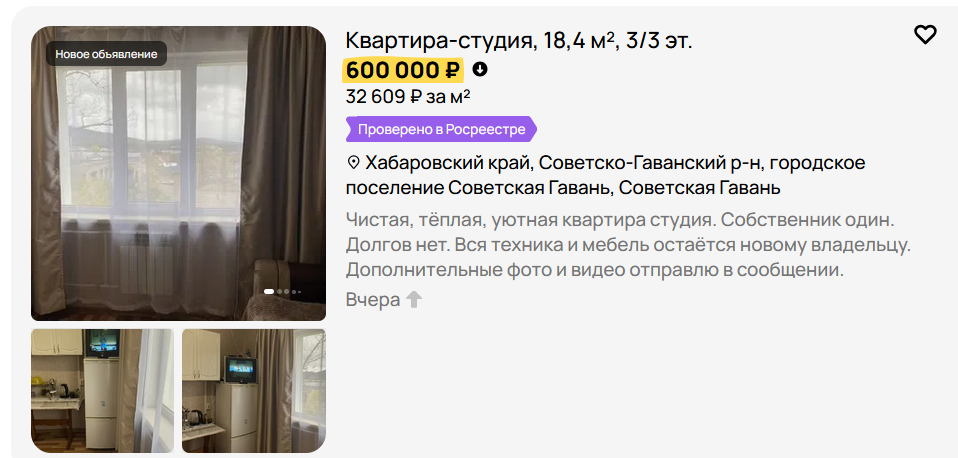Click the price drop arrow icon
This screenshot has height=458, width=958.
pyautogui.click(x=480, y=69)
